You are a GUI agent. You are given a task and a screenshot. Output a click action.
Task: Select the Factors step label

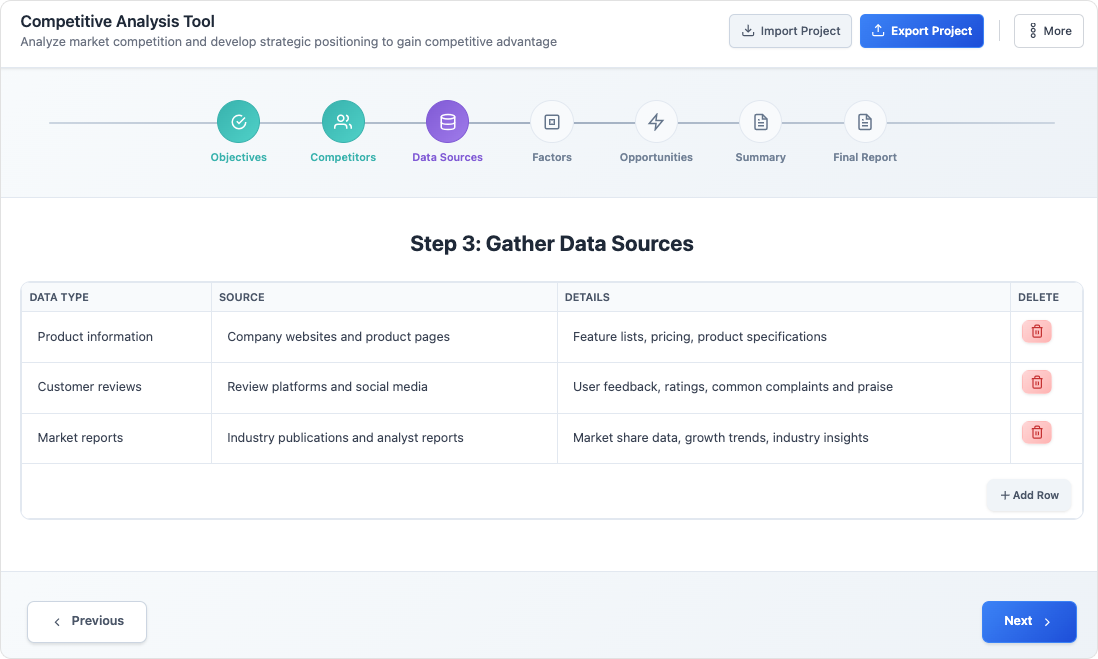pos(552,158)
